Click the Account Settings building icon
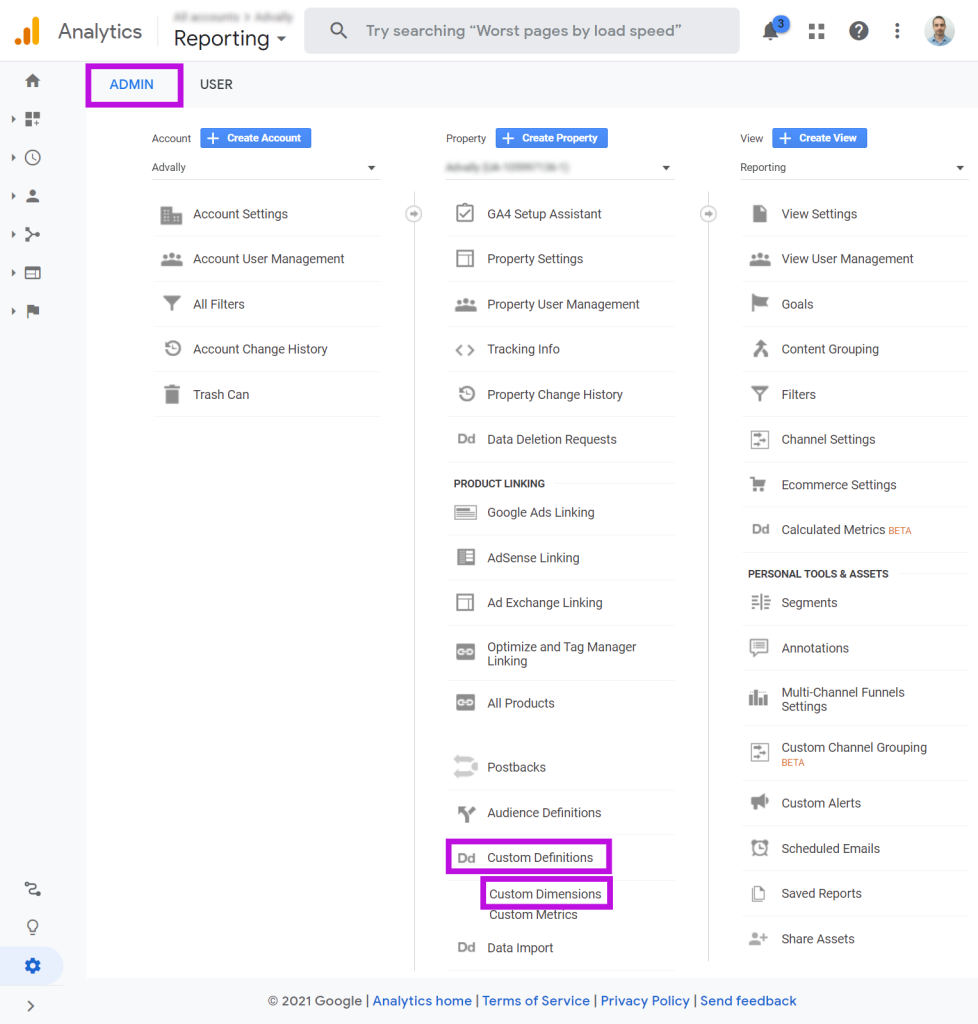The width and height of the screenshot is (978, 1024). point(171,215)
